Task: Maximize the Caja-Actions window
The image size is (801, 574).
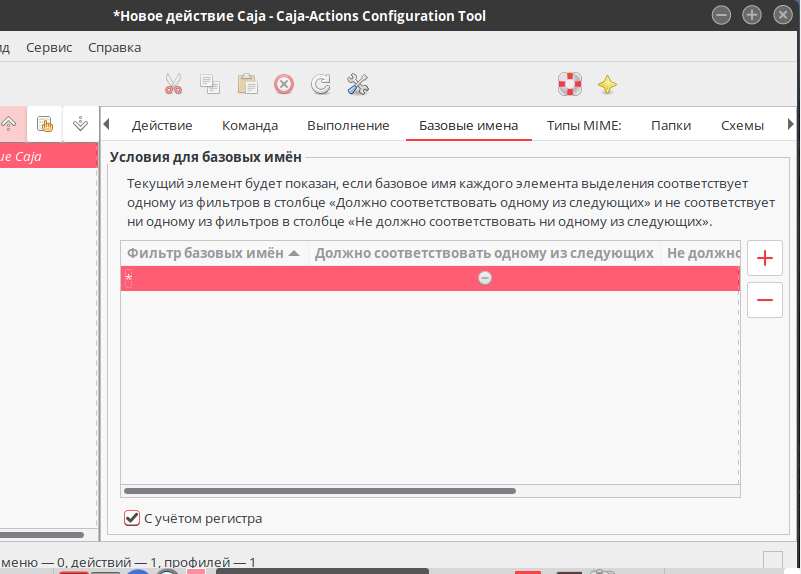Action: coord(752,15)
